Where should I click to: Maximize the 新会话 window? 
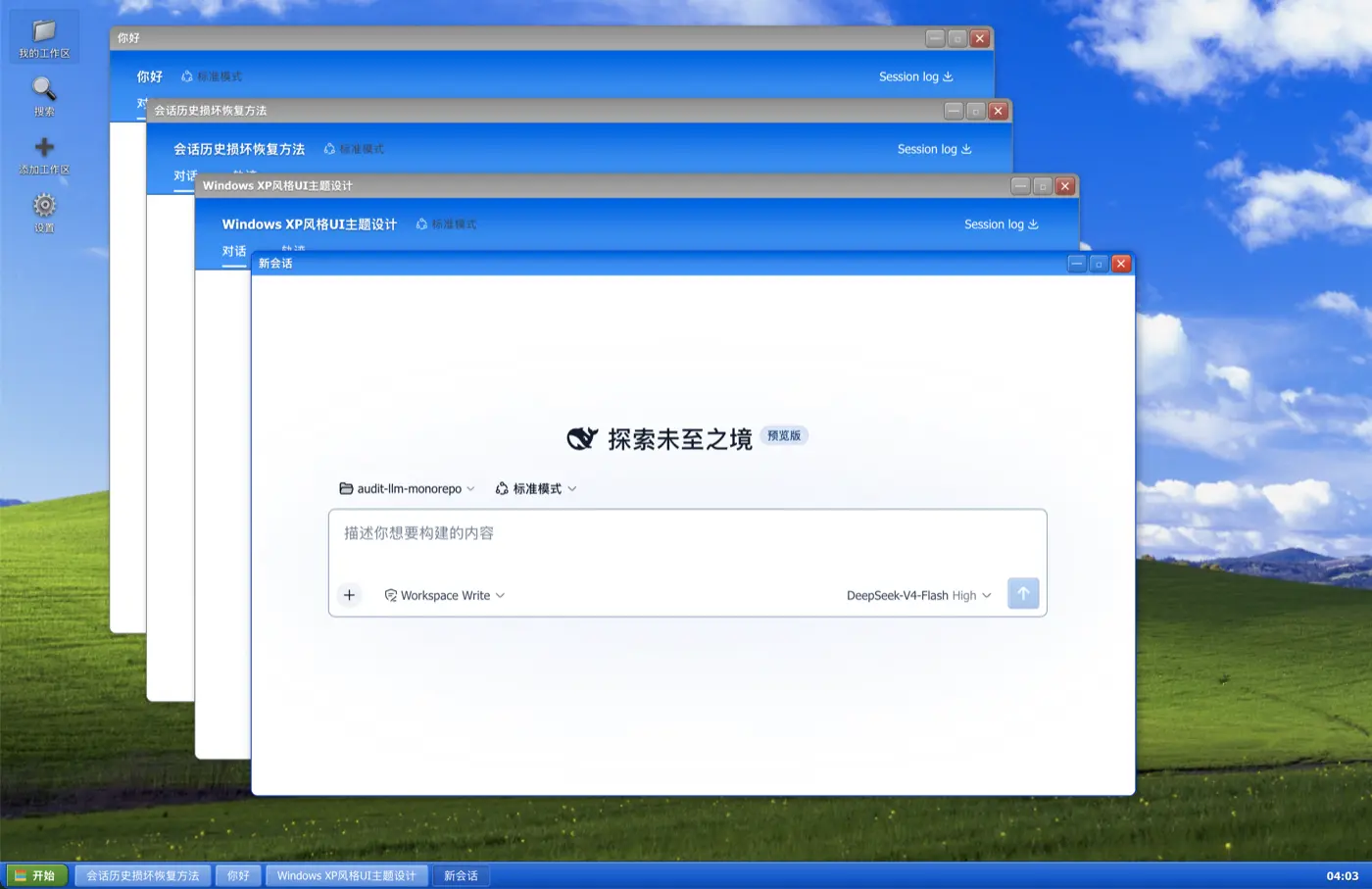pyautogui.click(x=1099, y=264)
